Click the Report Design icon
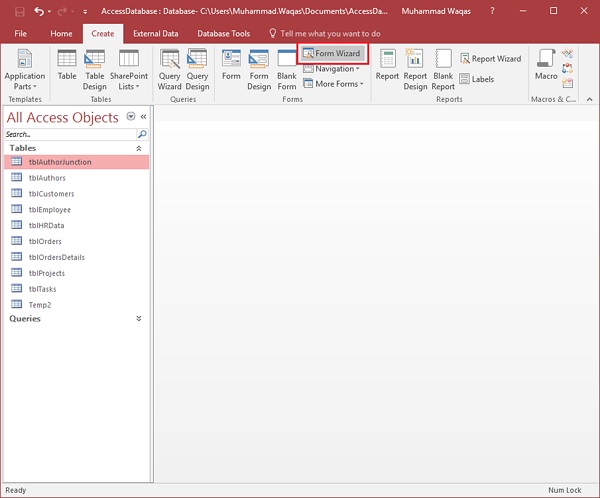This screenshot has width=600, height=498. (x=415, y=68)
